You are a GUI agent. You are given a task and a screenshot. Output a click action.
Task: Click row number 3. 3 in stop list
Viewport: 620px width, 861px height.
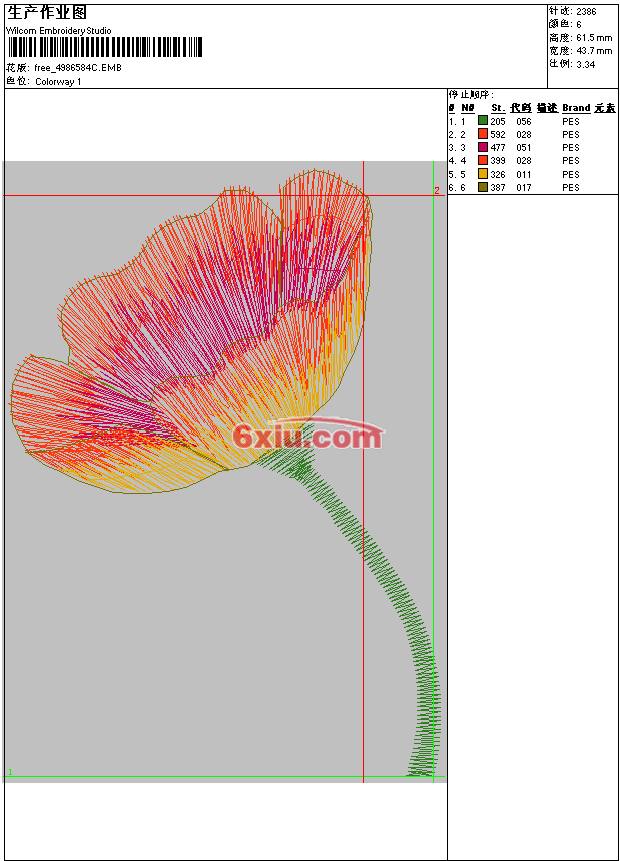pos(457,148)
